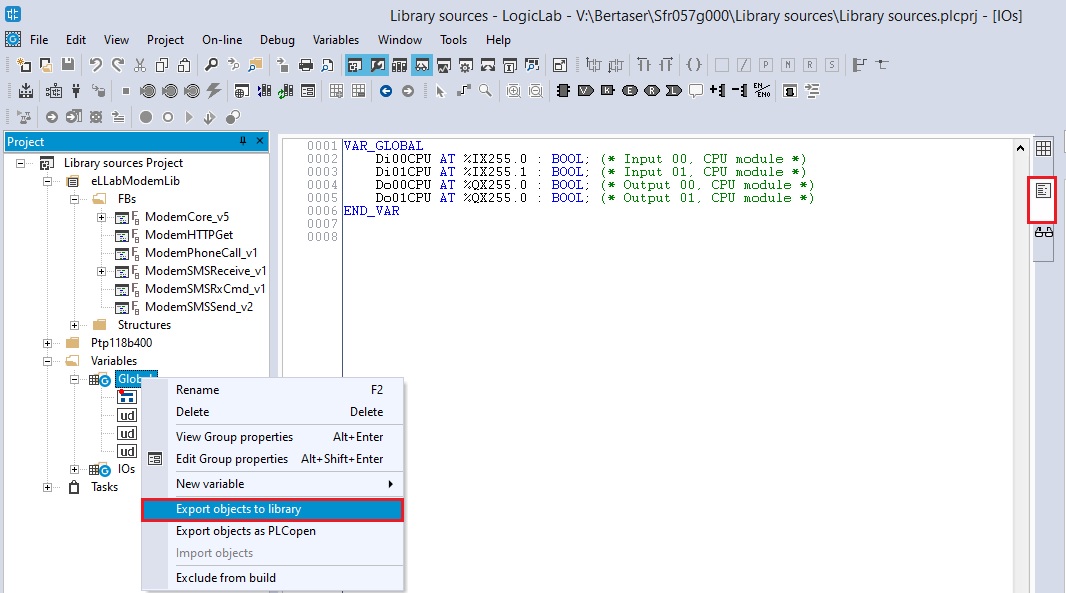Click the END_VAR line in the editor
This screenshot has height=593, width=1066.
[371, 211]
